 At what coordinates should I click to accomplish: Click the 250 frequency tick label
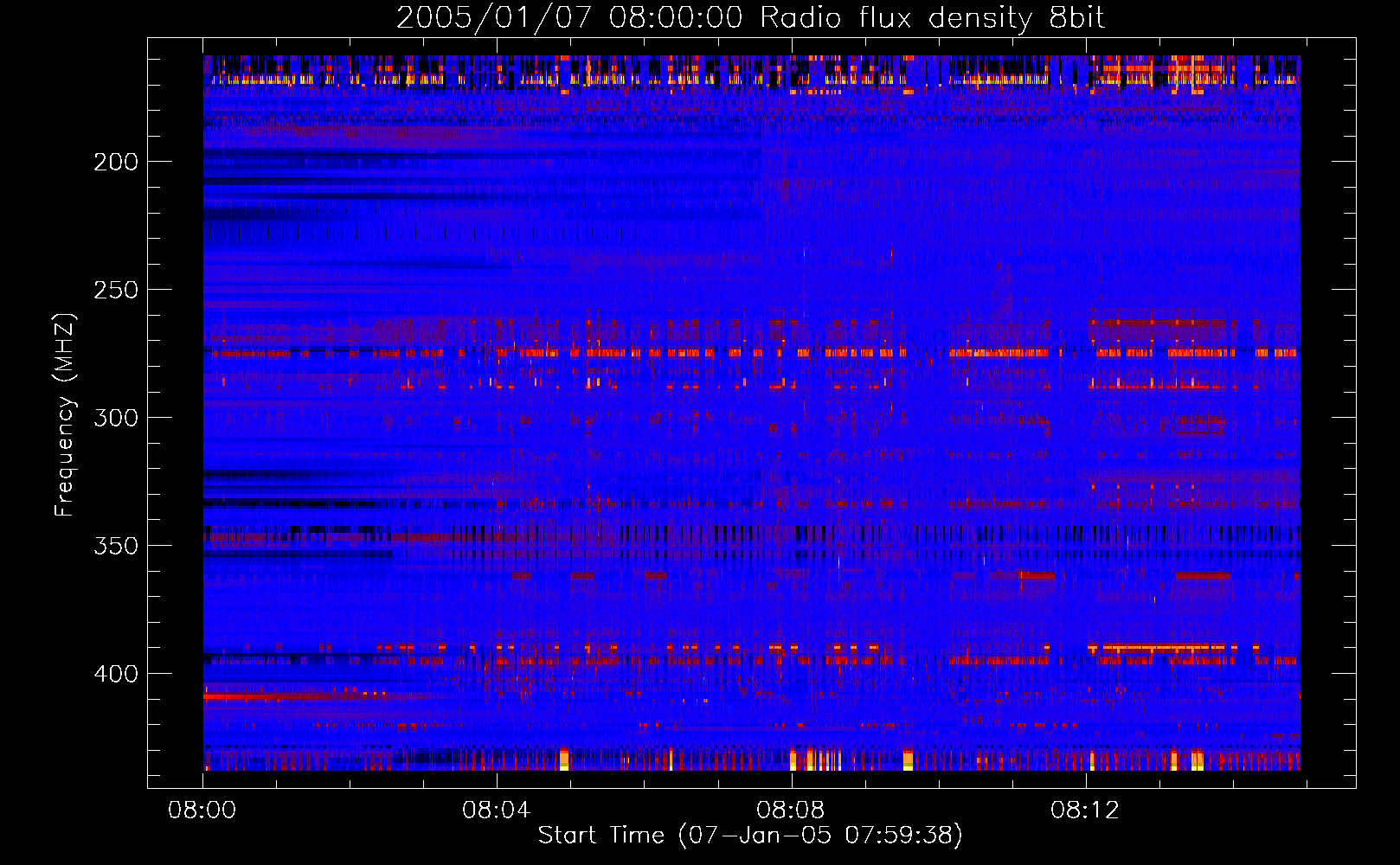[x=116, y=290]
